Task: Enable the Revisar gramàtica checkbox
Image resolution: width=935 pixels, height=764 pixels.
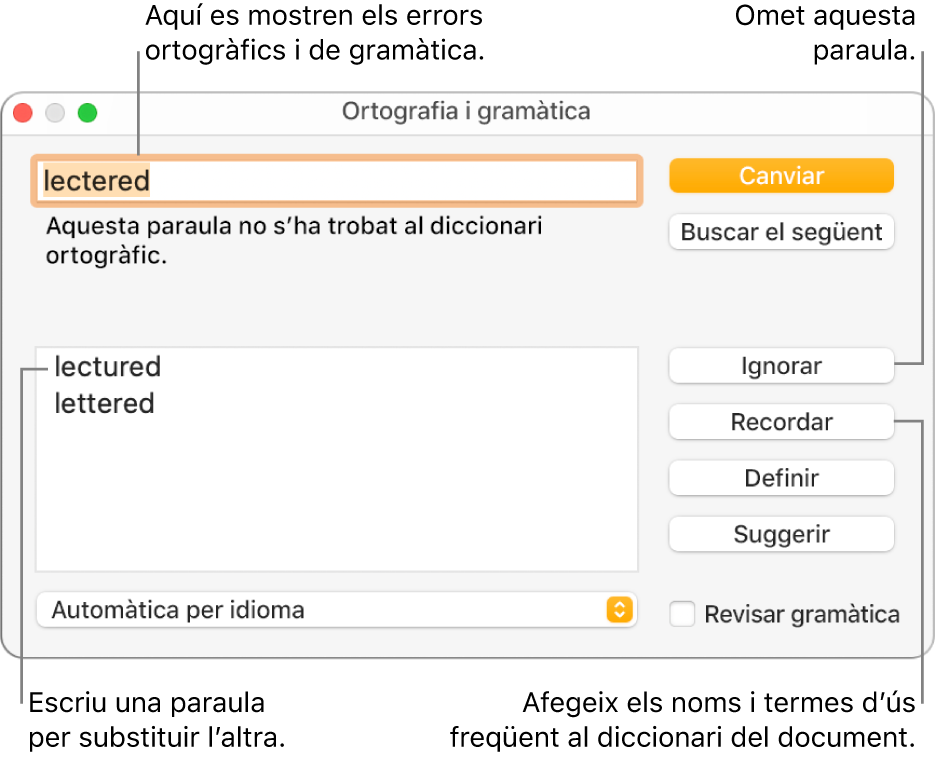Action: [x=683, y=614]
